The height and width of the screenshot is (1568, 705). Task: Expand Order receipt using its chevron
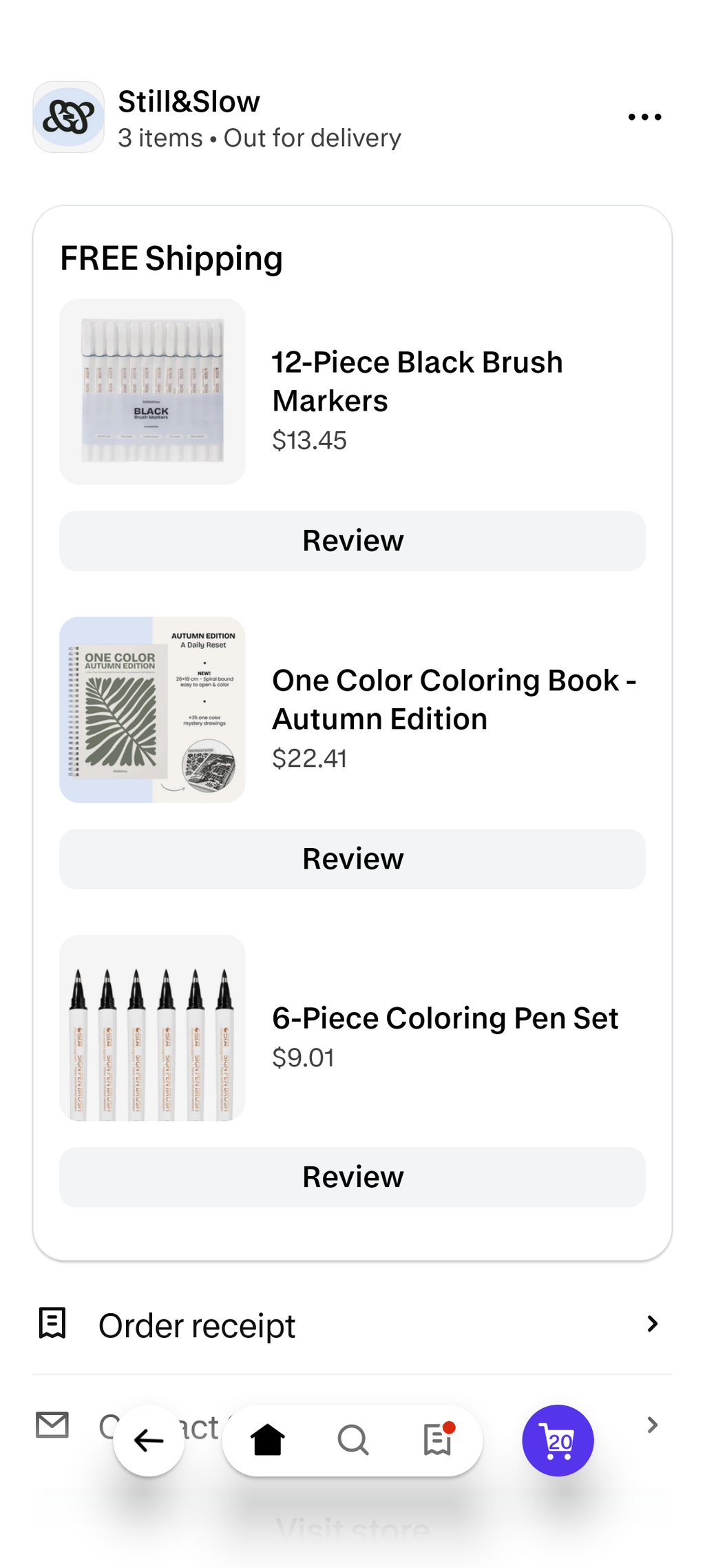click(x=652, y=1323)
